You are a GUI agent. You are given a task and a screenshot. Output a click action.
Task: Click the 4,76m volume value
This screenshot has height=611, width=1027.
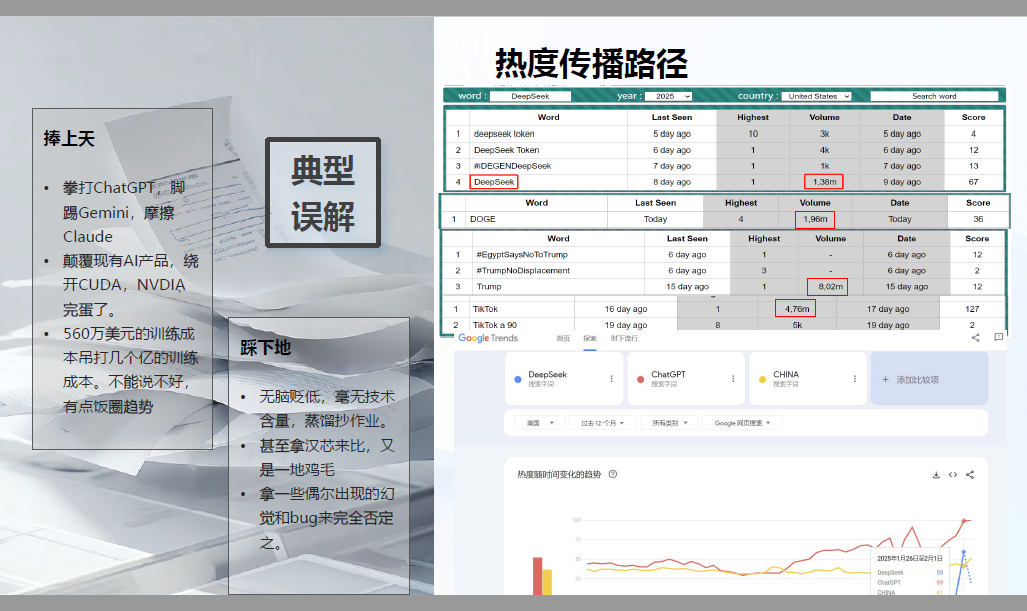coord(796,309)
